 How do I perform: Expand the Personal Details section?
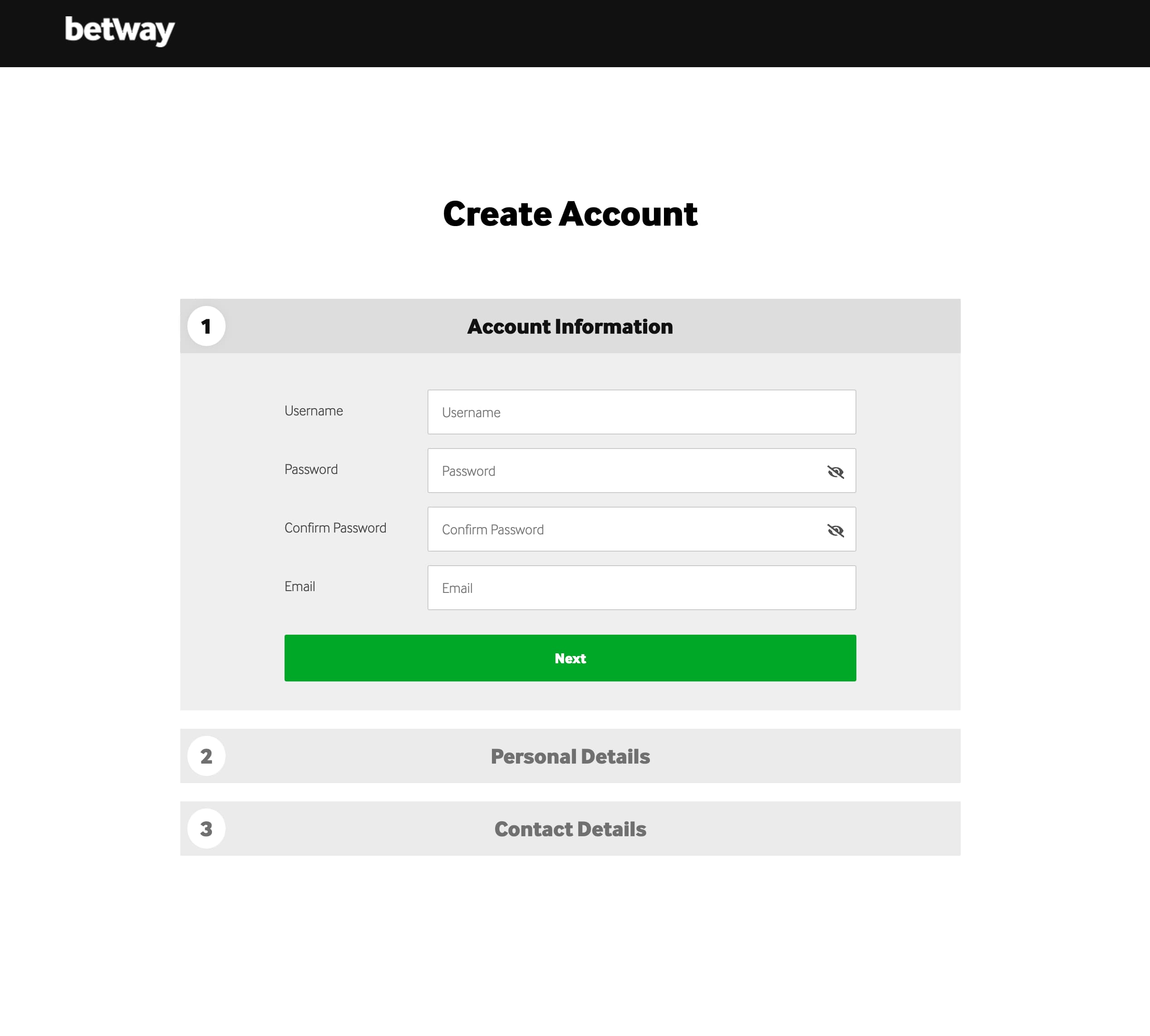[570, 756]
